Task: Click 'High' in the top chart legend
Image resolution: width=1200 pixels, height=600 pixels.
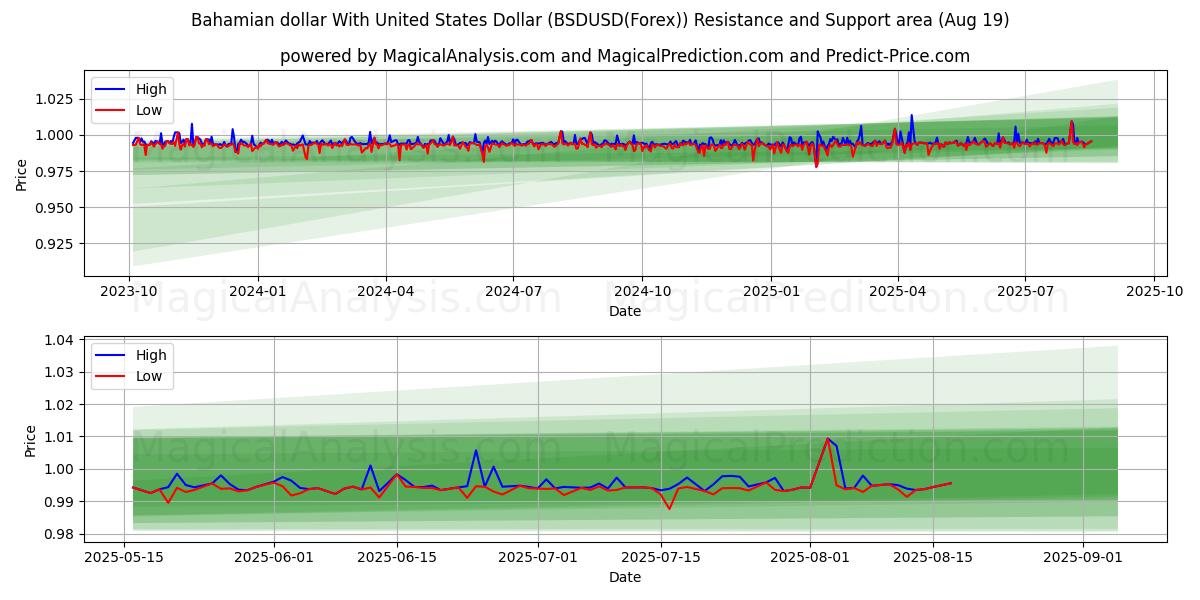Action: (151, 89)
